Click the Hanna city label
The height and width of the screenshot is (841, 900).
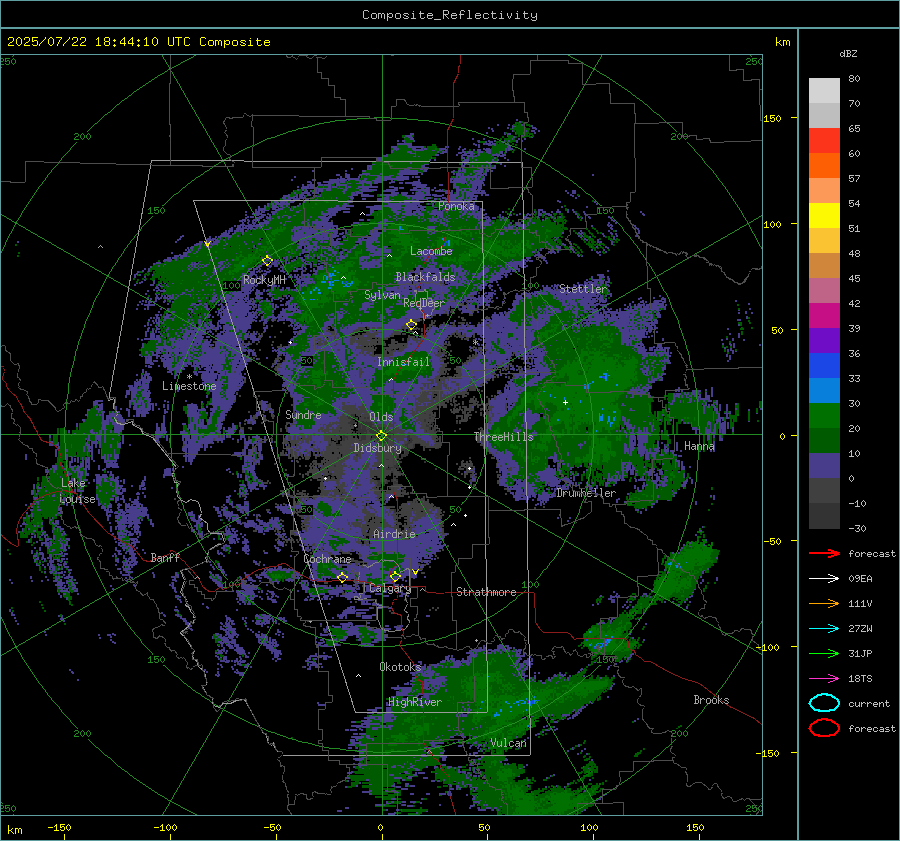(699, 445)
